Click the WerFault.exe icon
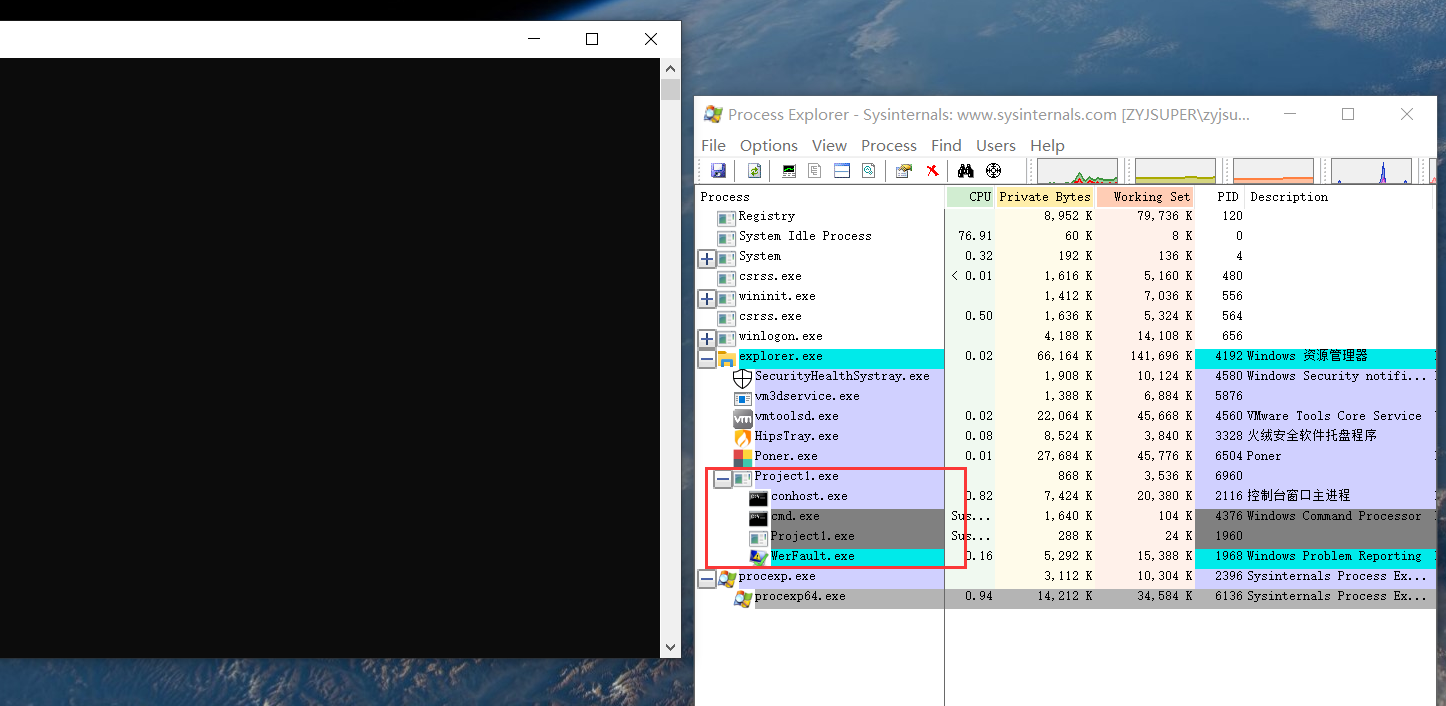Screen dimensions: 1446x706 pyautogui.click(x=759, y=557)
